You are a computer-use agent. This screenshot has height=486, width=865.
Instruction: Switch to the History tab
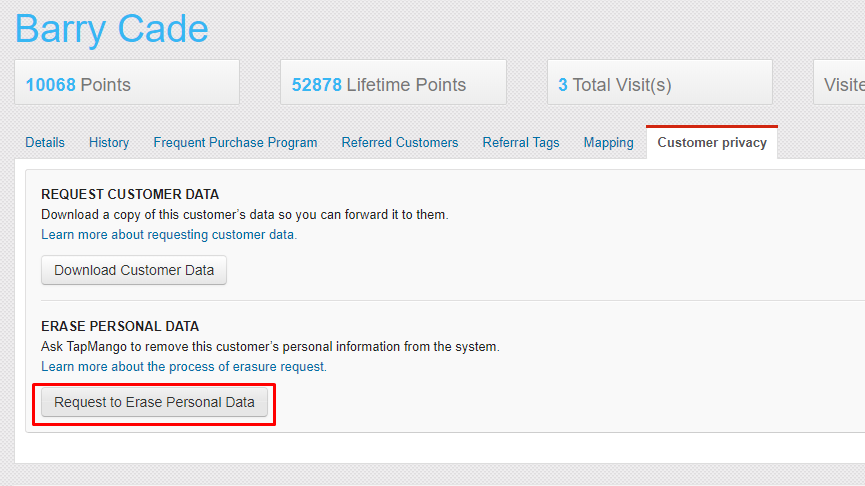pyautogui.click(x=109, y=142)
